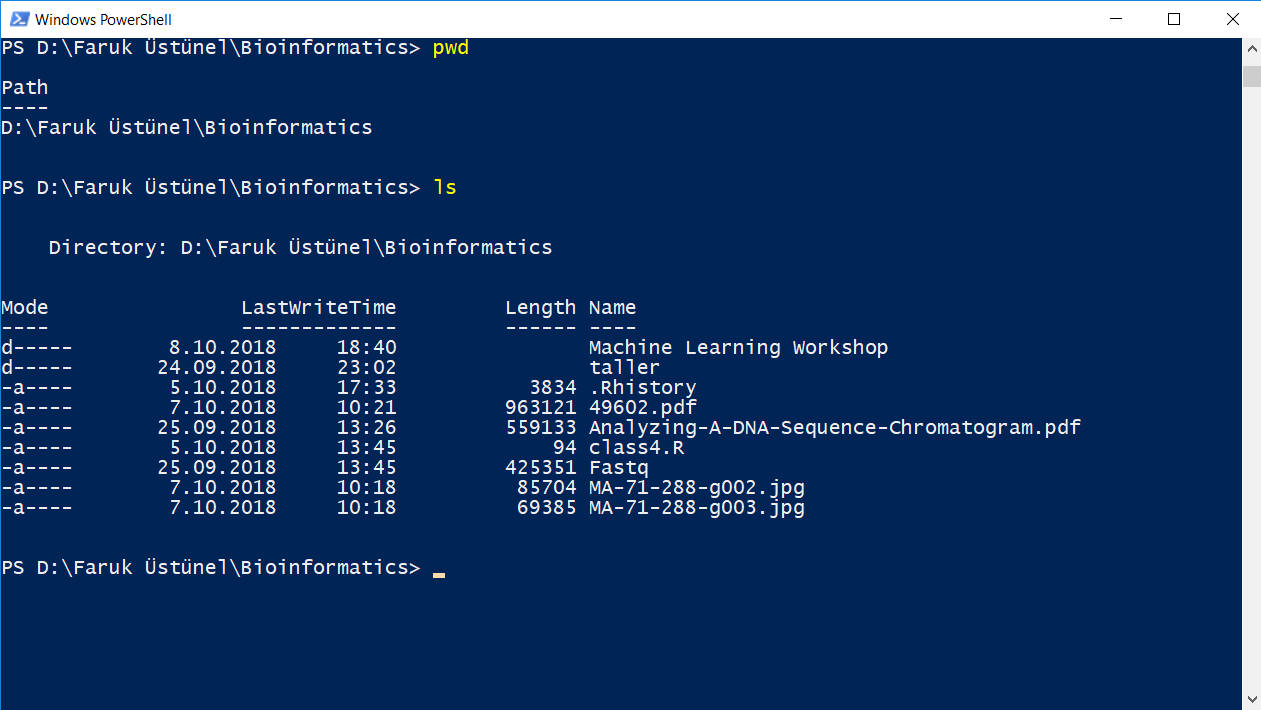Close the Windows PowerShell window
Screen dimensions: 1261x710
pos(1232,19)
